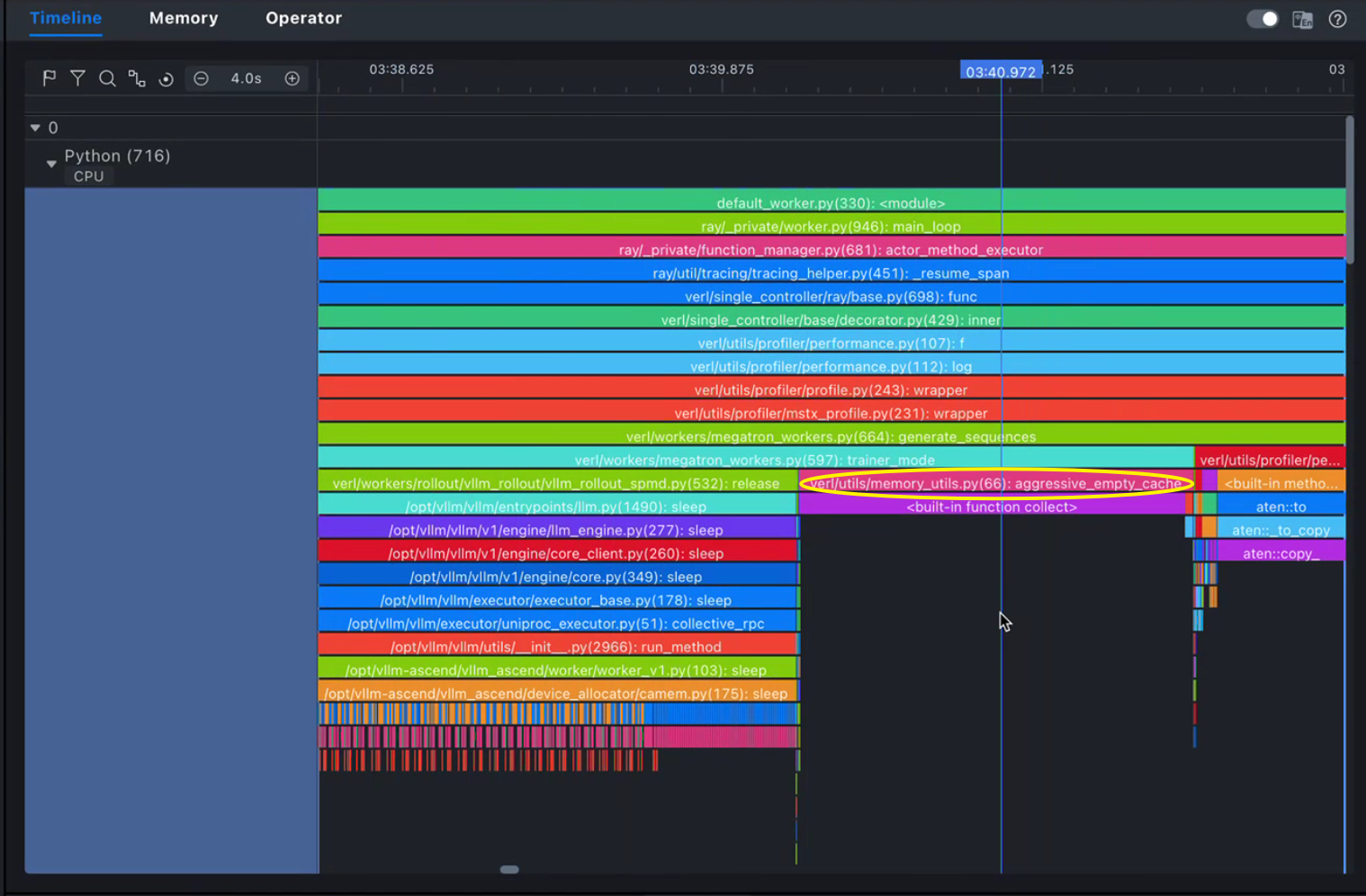This screenshot has height=896, width=1366.
Task: Select the _resume_span frame bar
Action: 831,273
